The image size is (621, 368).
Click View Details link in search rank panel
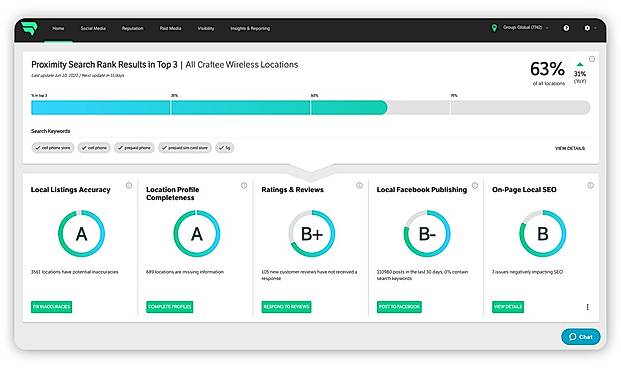click(x=570, y=149)
